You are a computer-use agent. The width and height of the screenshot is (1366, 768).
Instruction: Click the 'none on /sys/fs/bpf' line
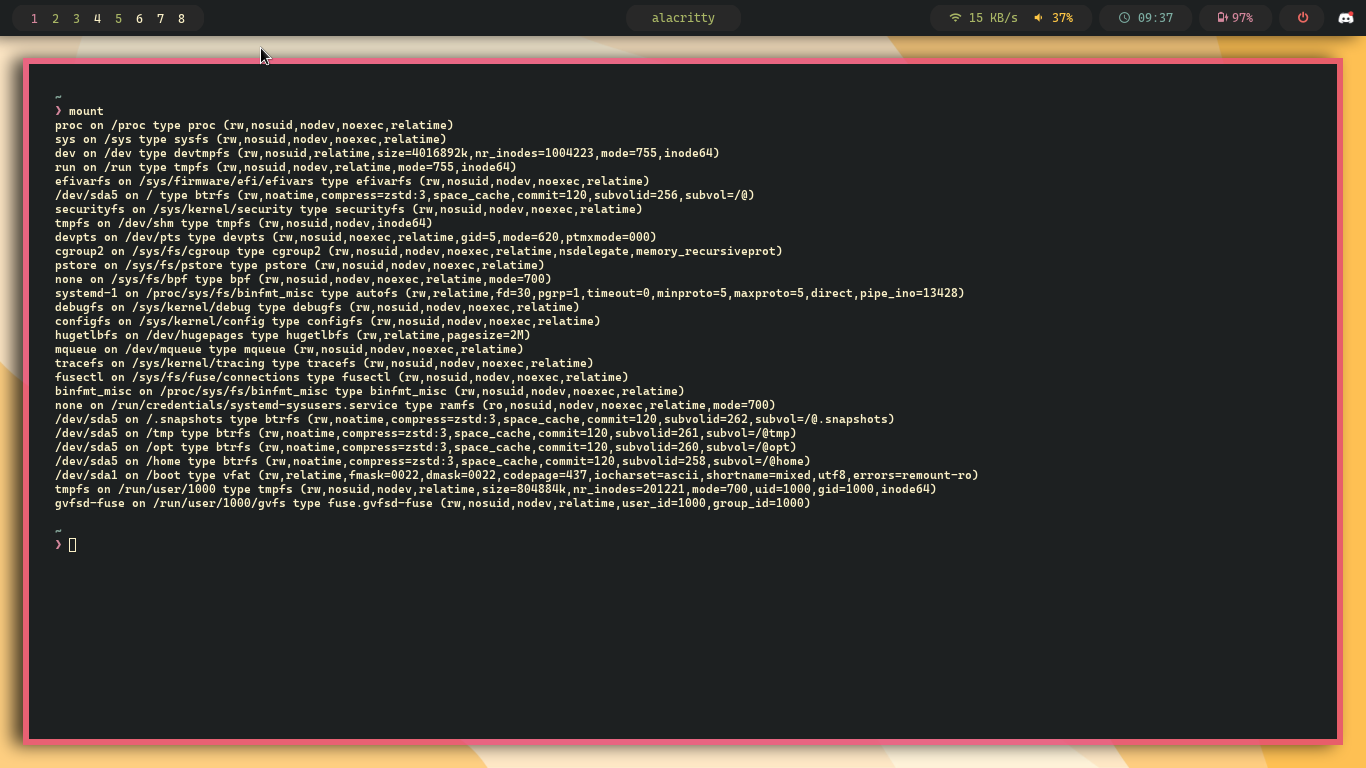tap(303, 279)
